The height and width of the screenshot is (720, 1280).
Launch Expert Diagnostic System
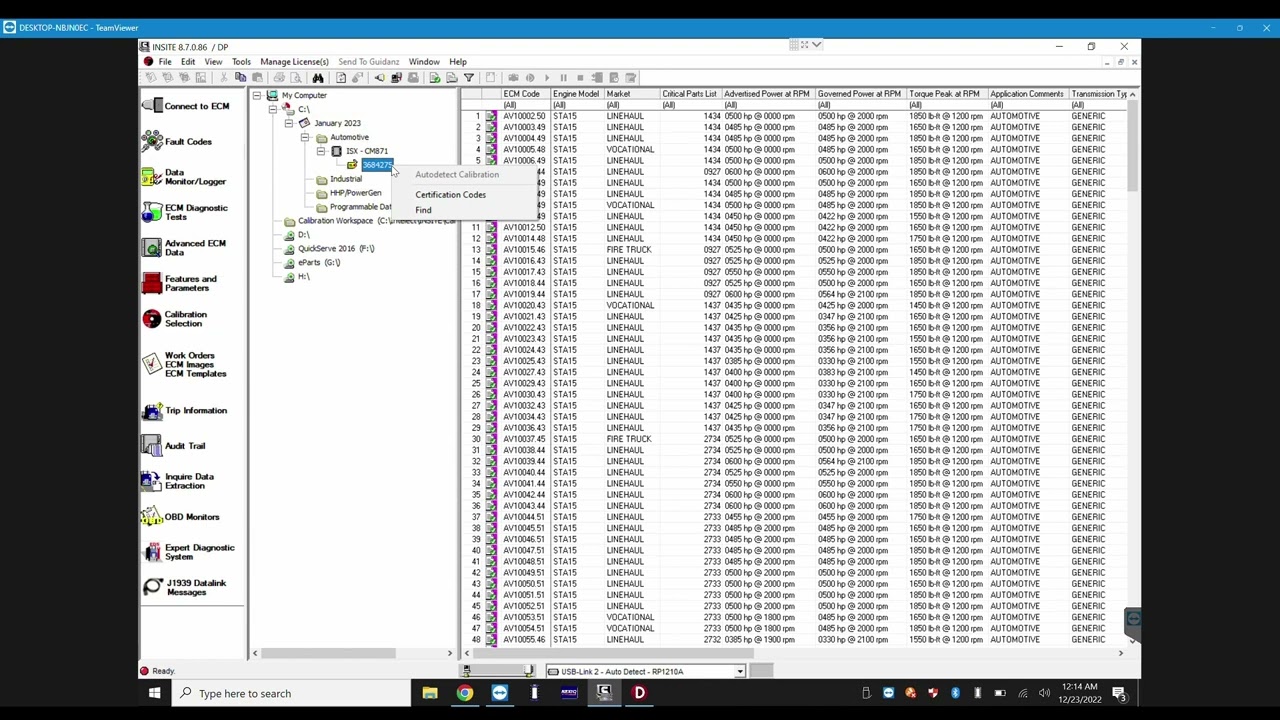click(x=189, y=552)
